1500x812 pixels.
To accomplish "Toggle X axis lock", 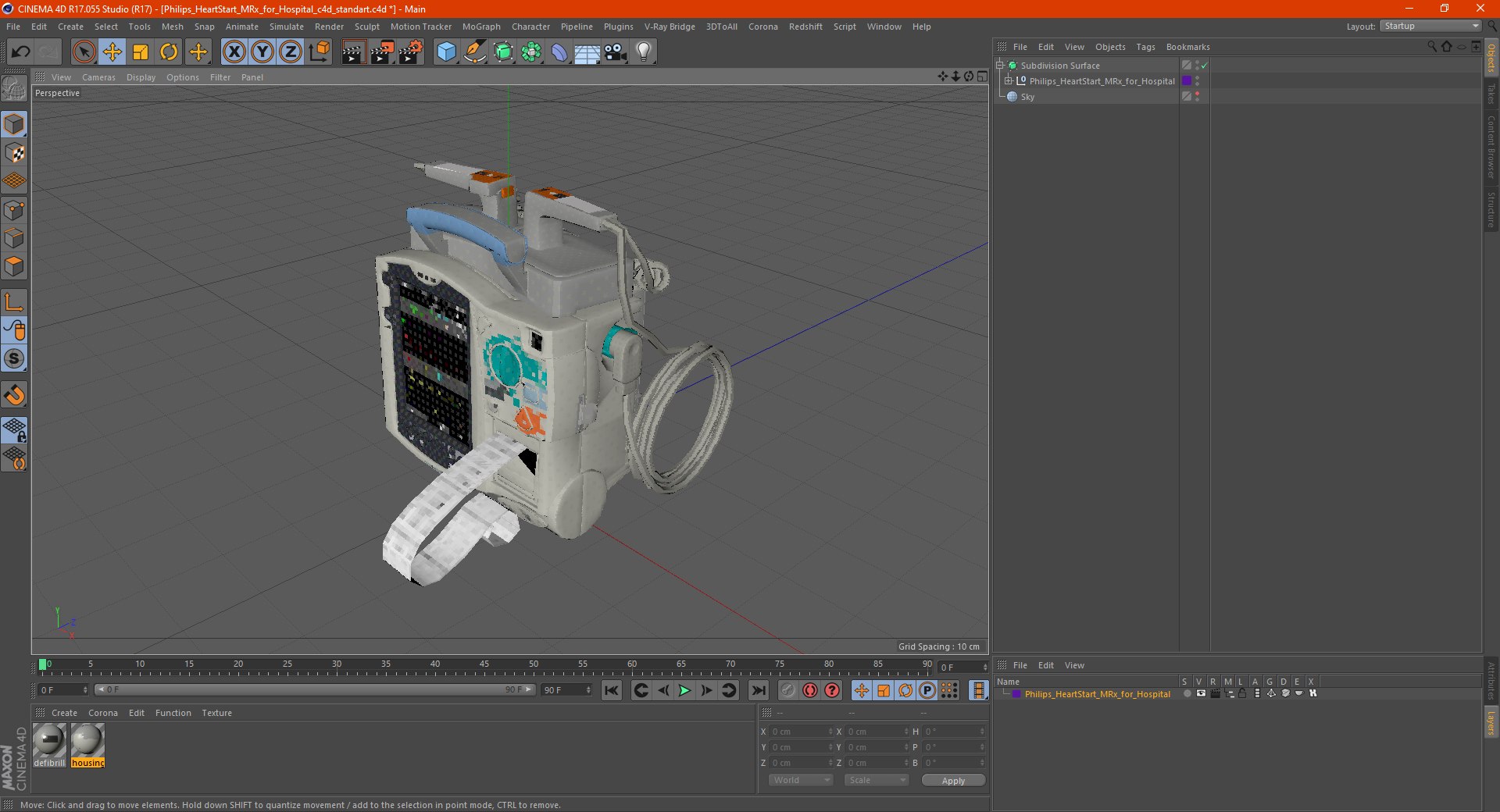I will [234, 52].
